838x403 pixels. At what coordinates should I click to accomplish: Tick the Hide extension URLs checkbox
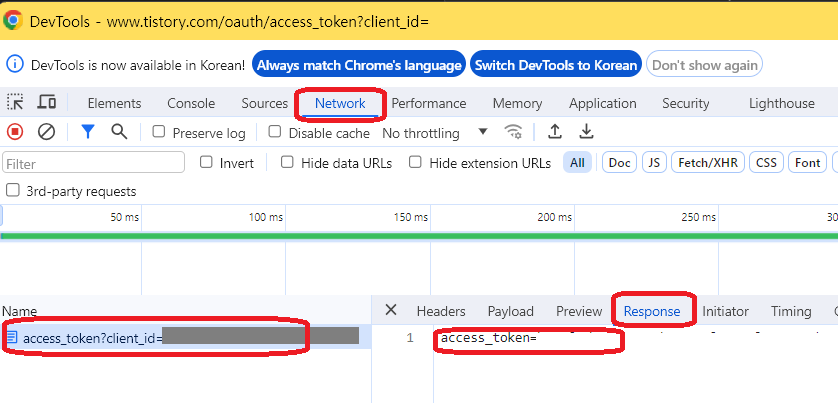[x=415, y=162]
